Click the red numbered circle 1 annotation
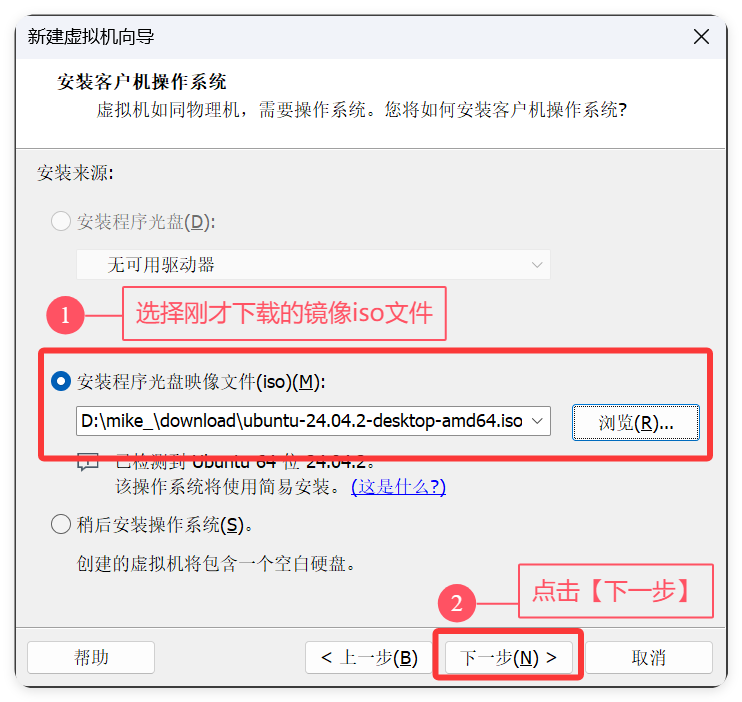742x702 pixels. (65, 315)
